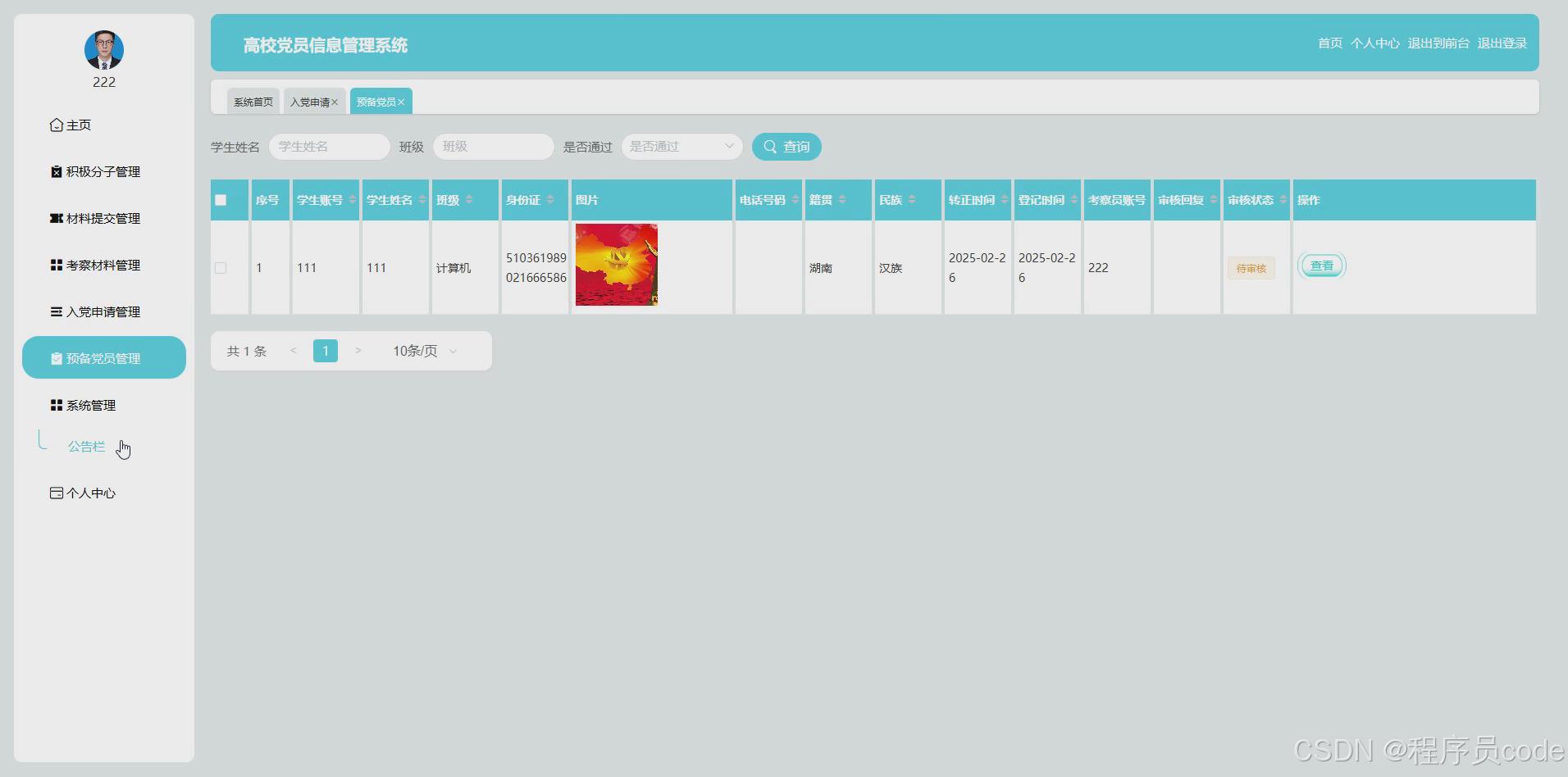Click the 预备党员管理 clipboard icon
This screenshot has width=1568, height=777.
click(x=57, y=359)
